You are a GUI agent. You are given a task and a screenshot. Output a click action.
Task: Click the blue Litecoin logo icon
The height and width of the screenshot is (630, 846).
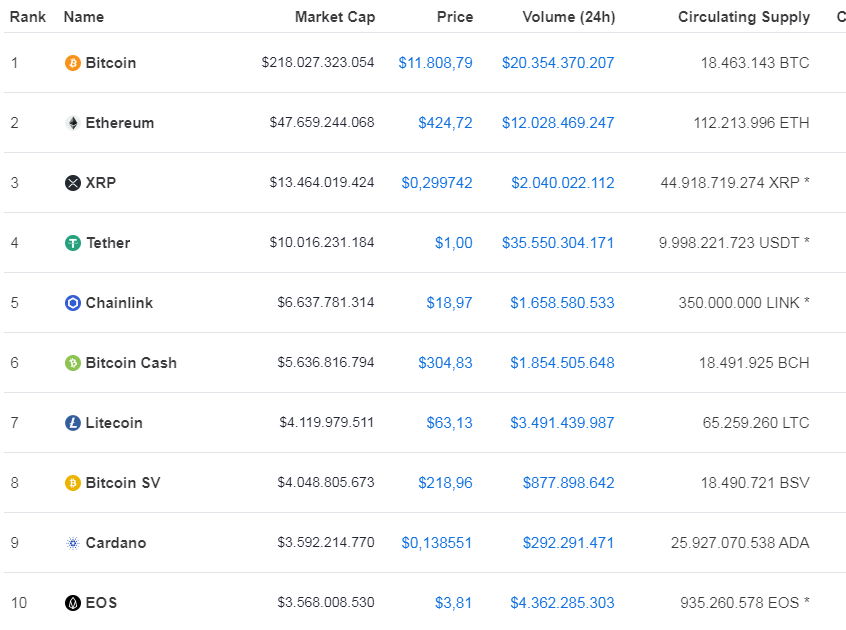(73, 423)
